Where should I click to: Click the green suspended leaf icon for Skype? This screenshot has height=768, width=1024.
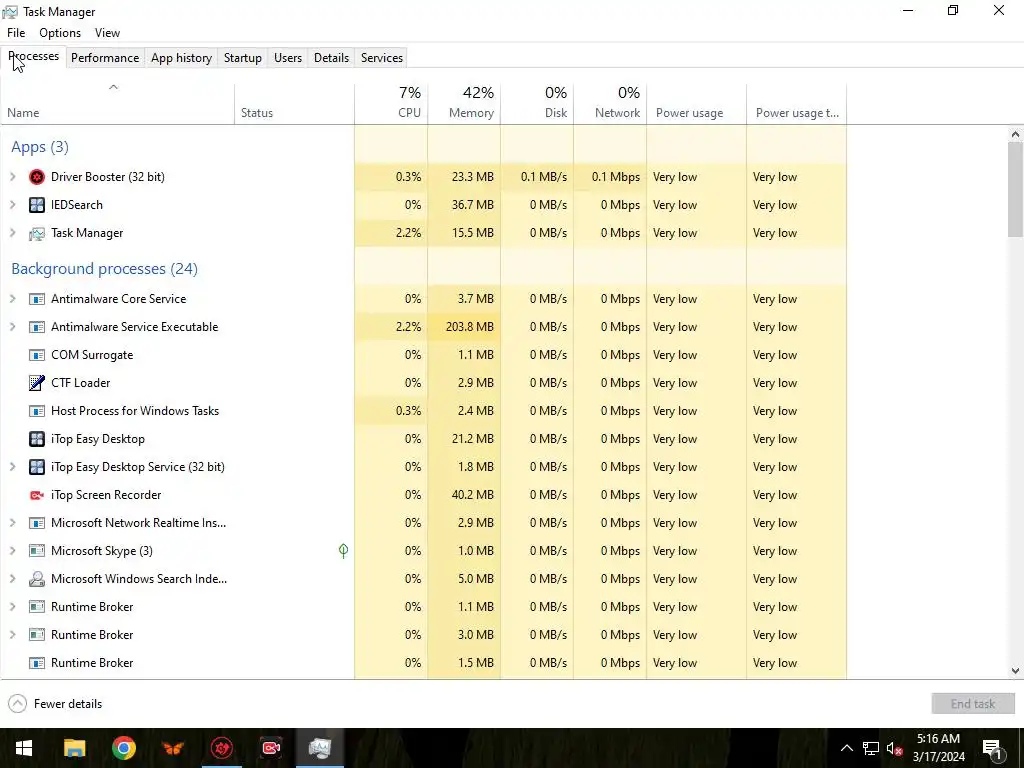(x=344, y=551)
